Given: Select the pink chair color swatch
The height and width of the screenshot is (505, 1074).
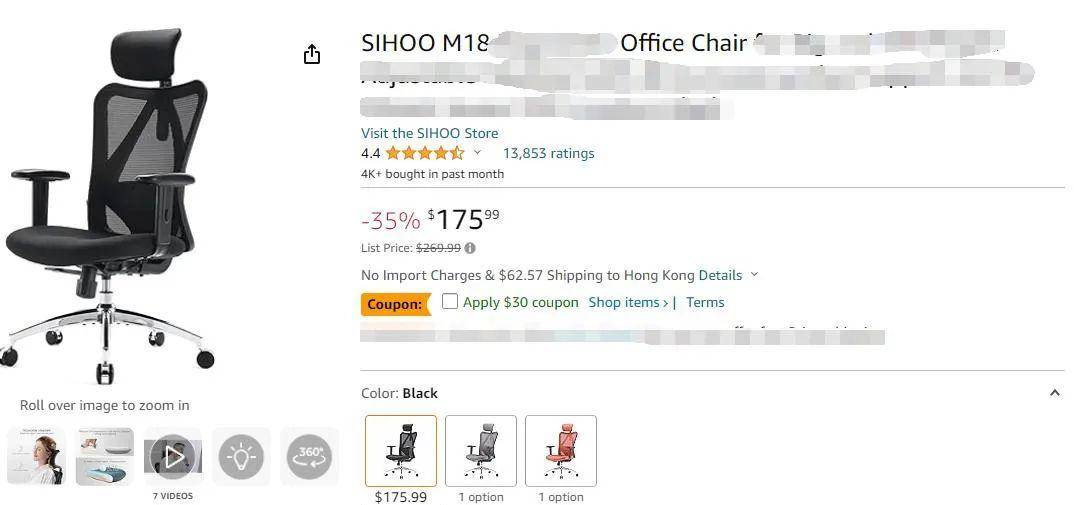Looking at the screenshot, I should [561, 451].
